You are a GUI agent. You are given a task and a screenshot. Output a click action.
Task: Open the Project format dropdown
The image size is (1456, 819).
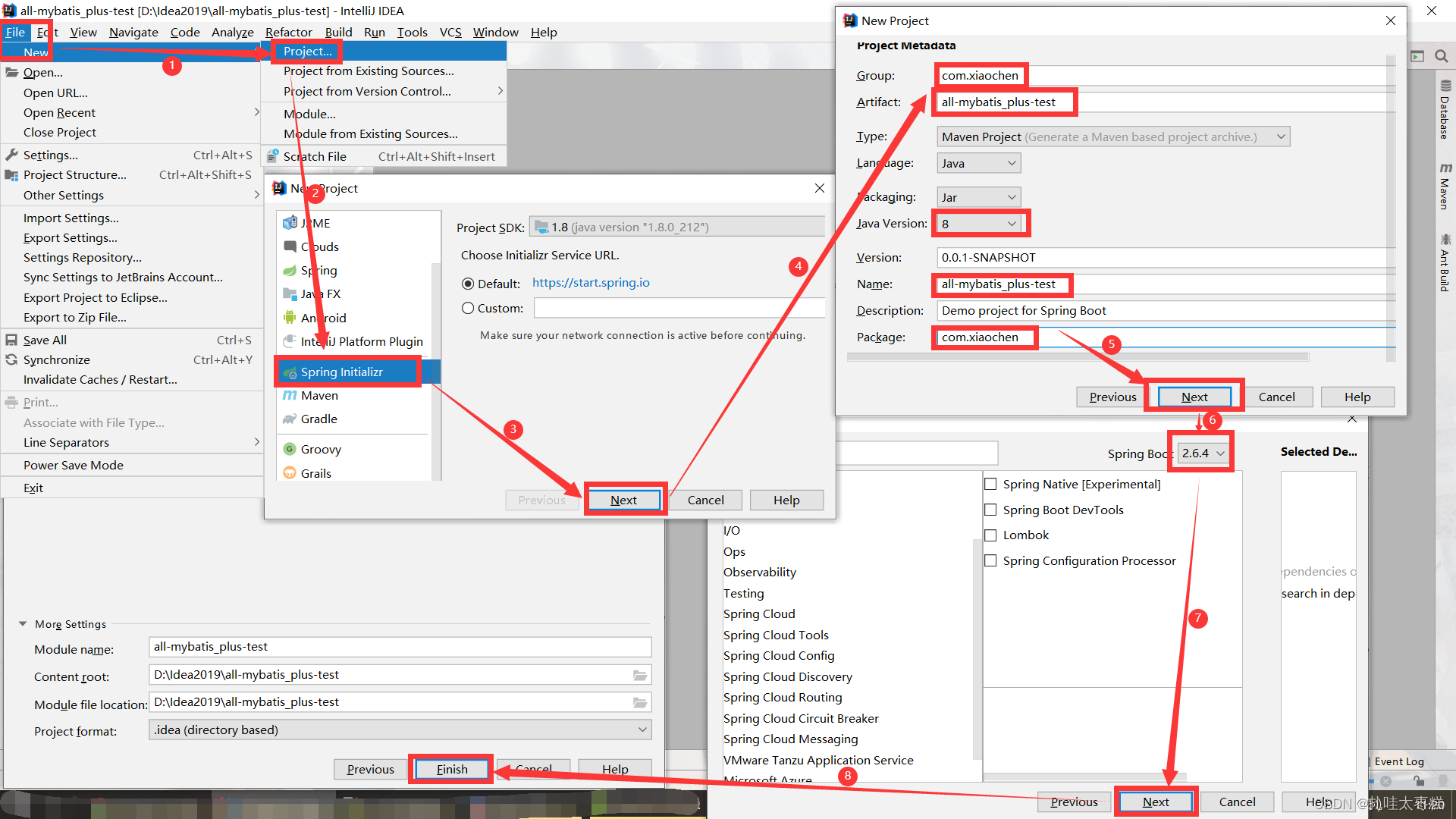(x=400, y=730)
